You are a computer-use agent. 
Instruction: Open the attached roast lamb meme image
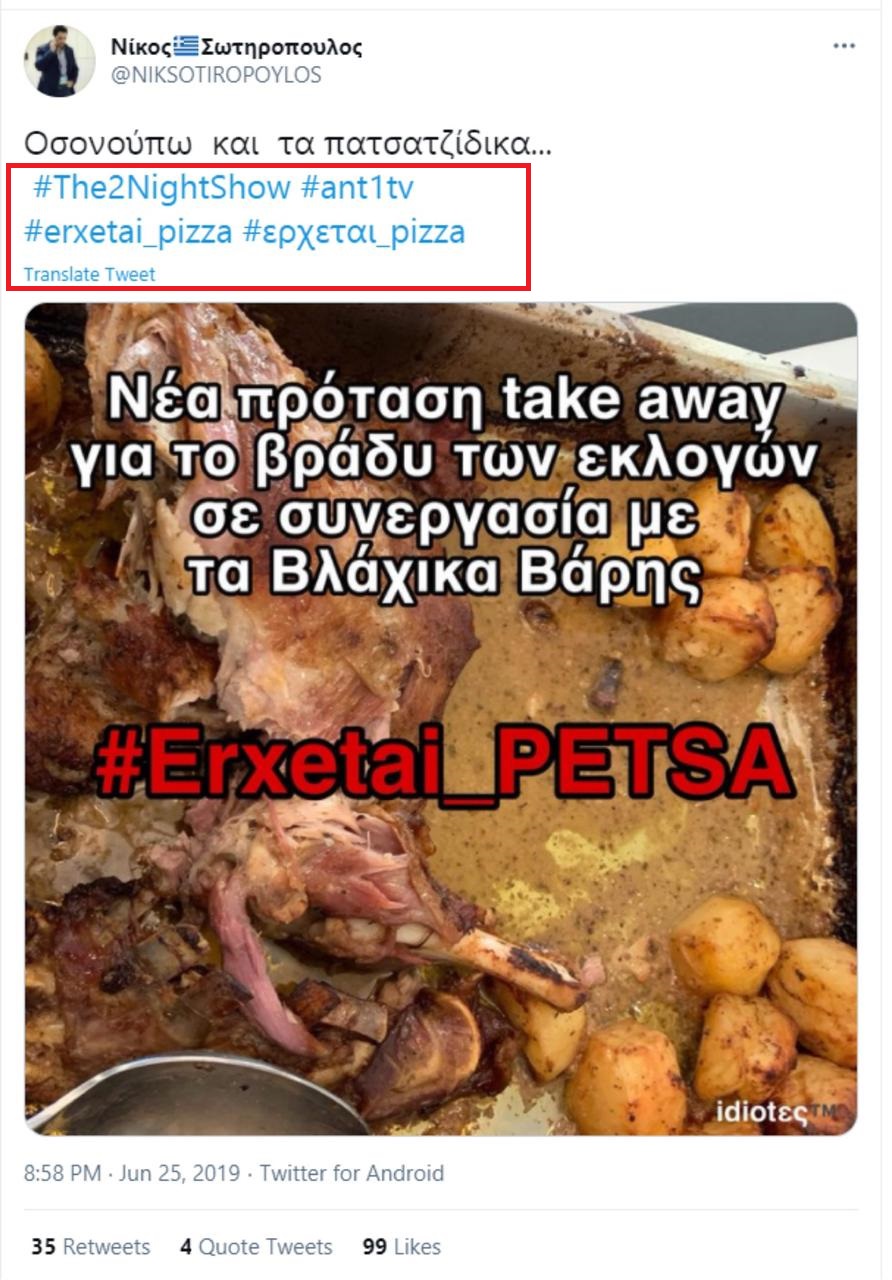[x=441, y=719]
